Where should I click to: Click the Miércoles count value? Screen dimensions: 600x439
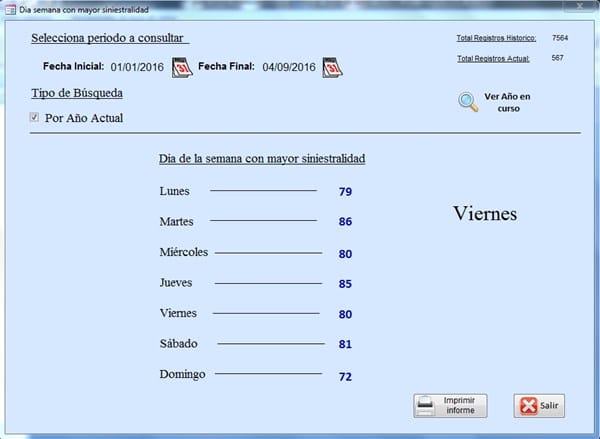point(345,254)
